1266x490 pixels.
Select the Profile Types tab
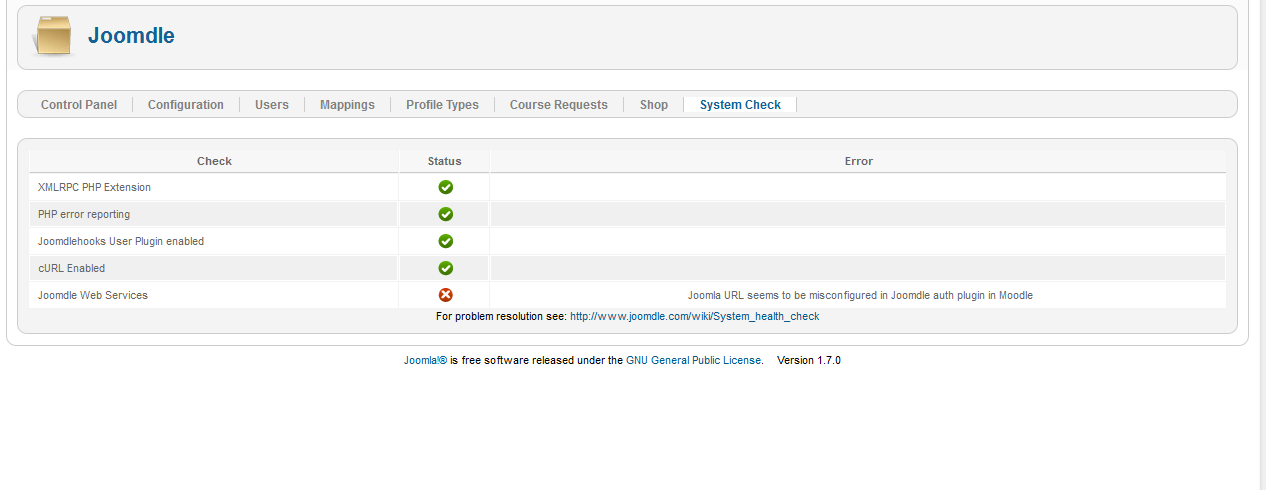pyautogui.click(x=442, y=104)
